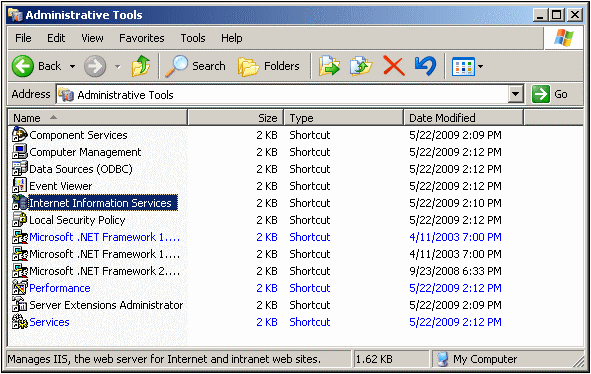Select the Performance shortcut icon

coord(20,288)
